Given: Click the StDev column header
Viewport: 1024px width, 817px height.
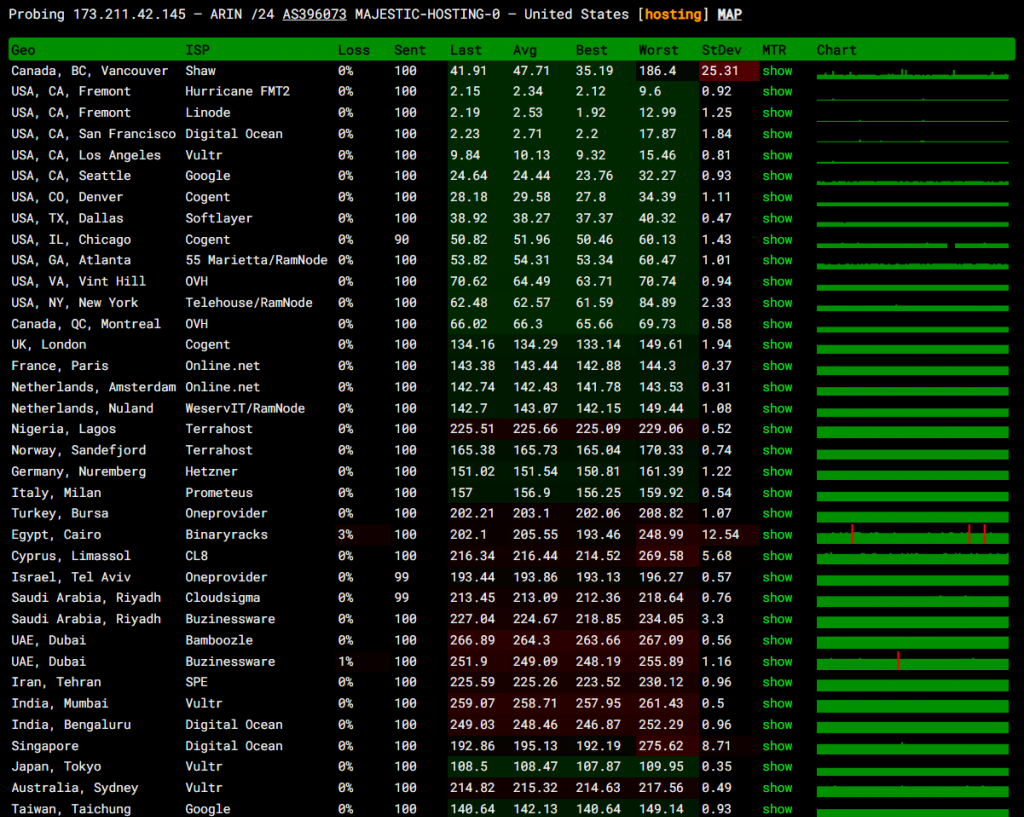Looking at the screenshot, I should click(721, 50).
